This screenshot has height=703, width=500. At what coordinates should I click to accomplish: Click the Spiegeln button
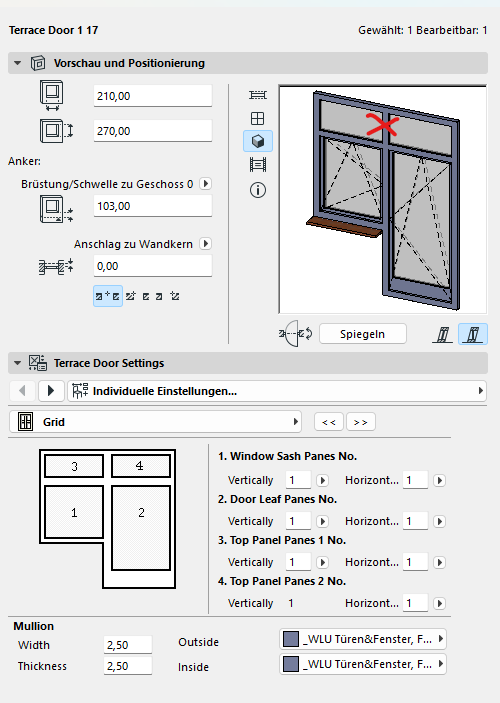coord(362,334)
